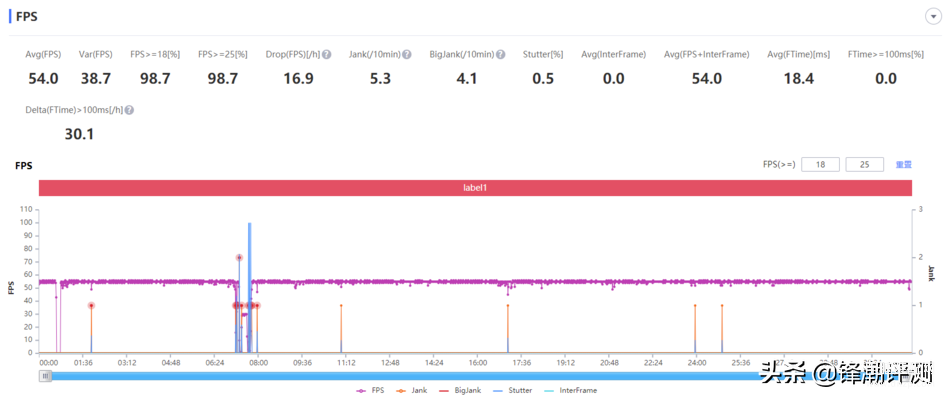This screenshot has height=397, width=945.
Task: Open help icon next to Drop(FPS)[/h]
Action: (327, 54)
